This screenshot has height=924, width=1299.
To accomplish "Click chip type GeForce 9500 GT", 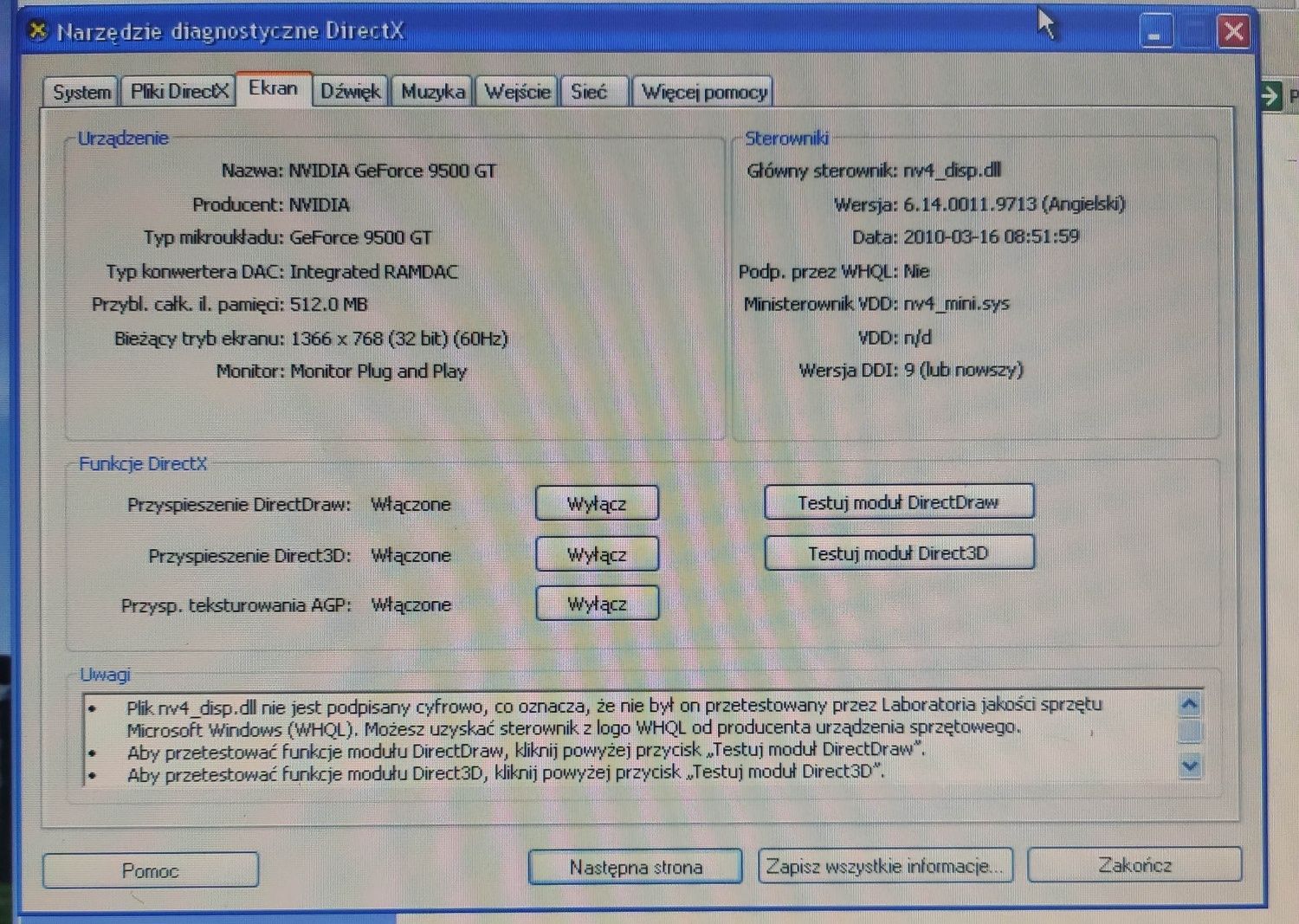I will (x=360, y=237).
